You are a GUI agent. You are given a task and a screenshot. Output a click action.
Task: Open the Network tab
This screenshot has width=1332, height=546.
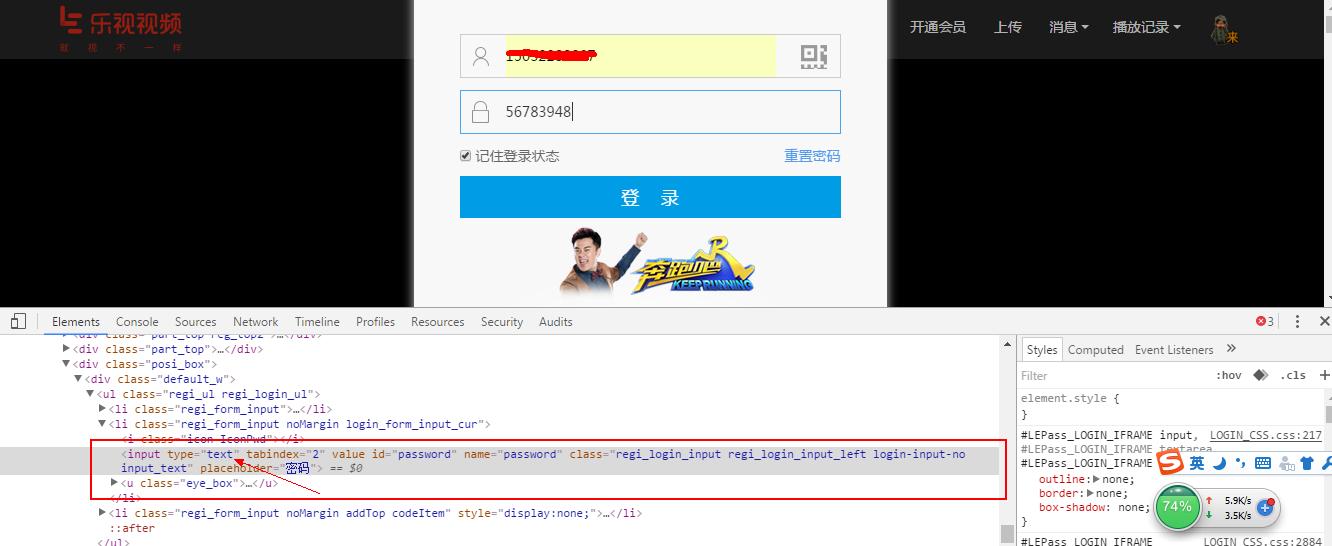click(x=256, y=321)
